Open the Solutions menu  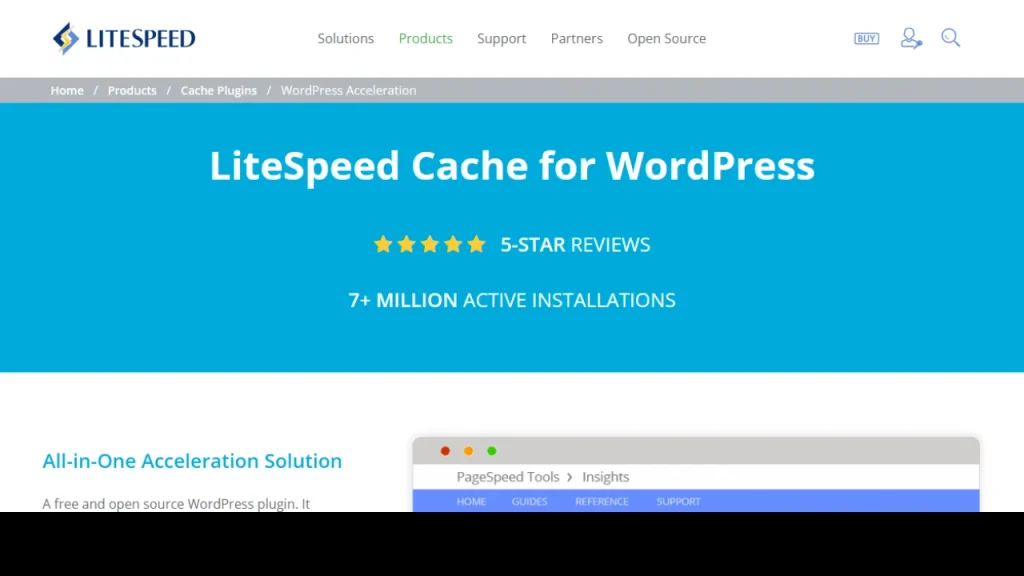[x=345, y=39]
